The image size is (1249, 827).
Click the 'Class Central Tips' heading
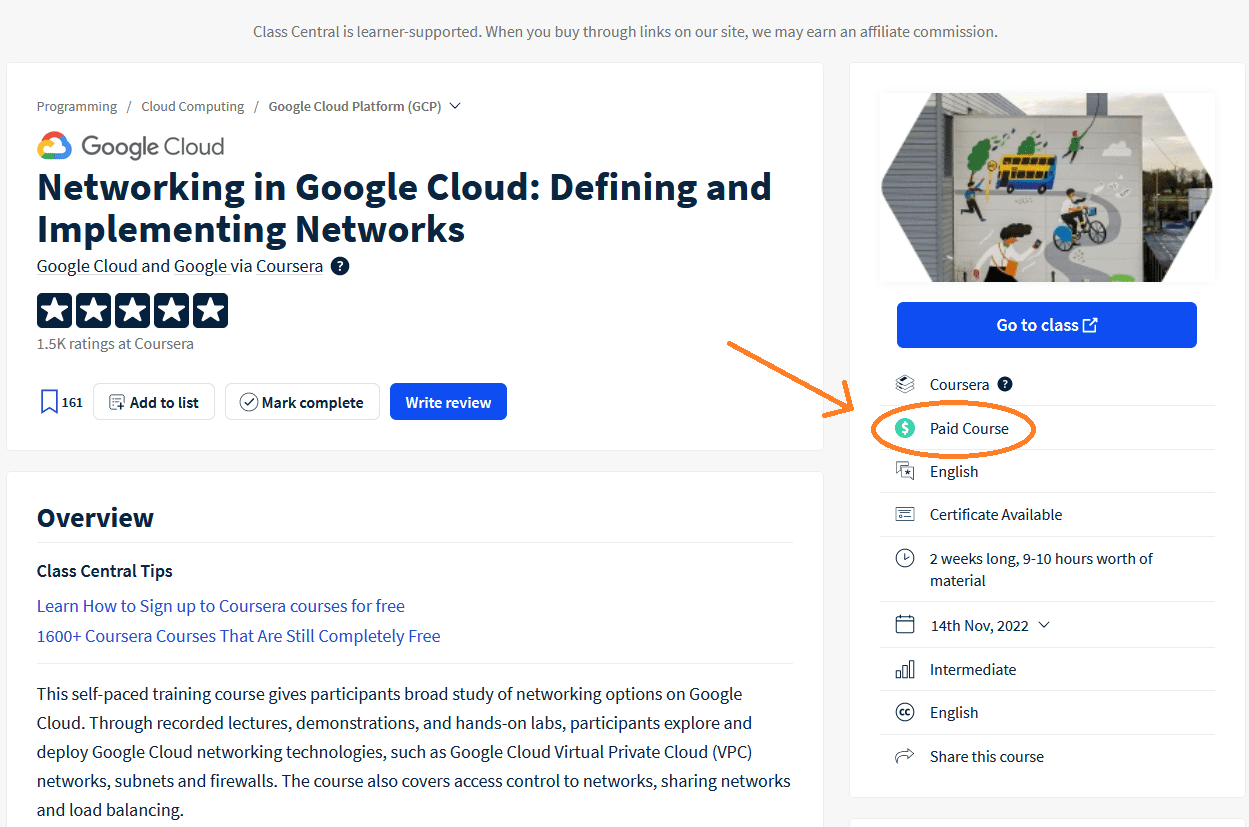coord(105,571)
